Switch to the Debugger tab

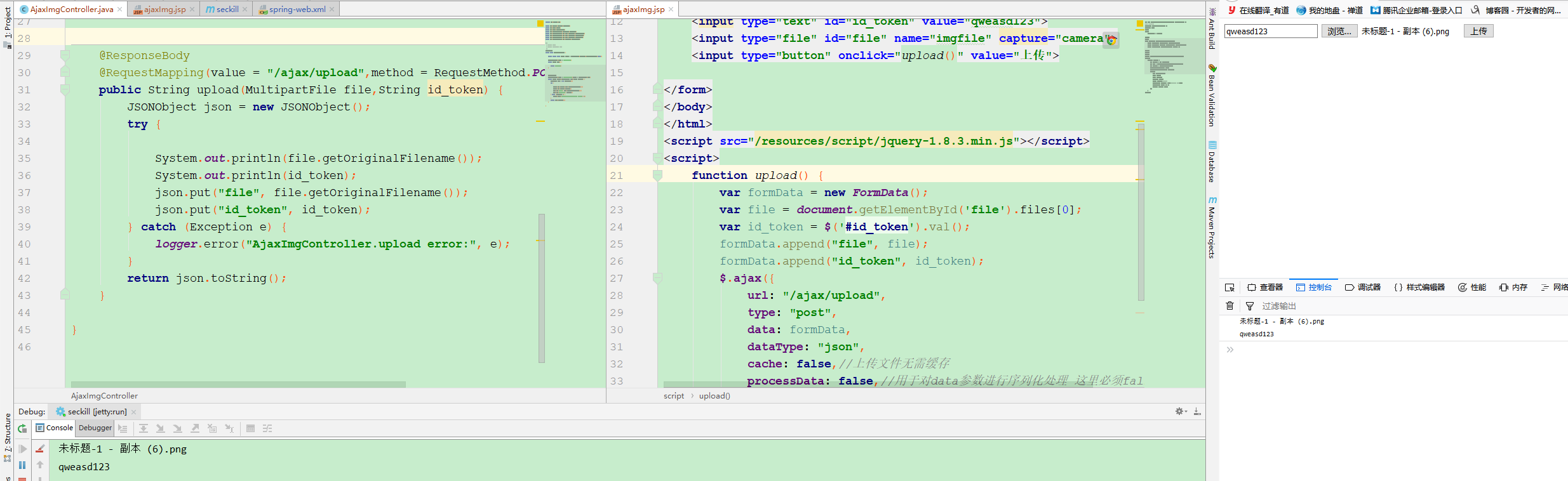click(95, 428)
